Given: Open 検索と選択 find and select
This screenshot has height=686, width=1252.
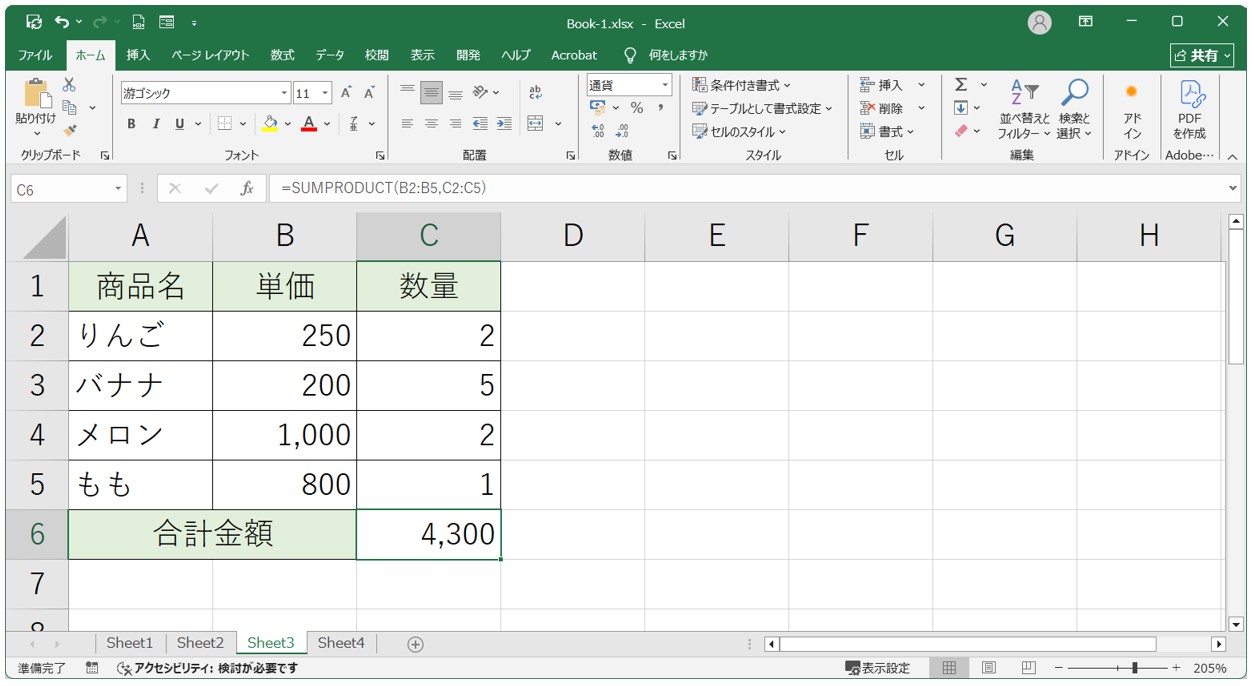Looking at the screenshot, I should pos(1075,109).
